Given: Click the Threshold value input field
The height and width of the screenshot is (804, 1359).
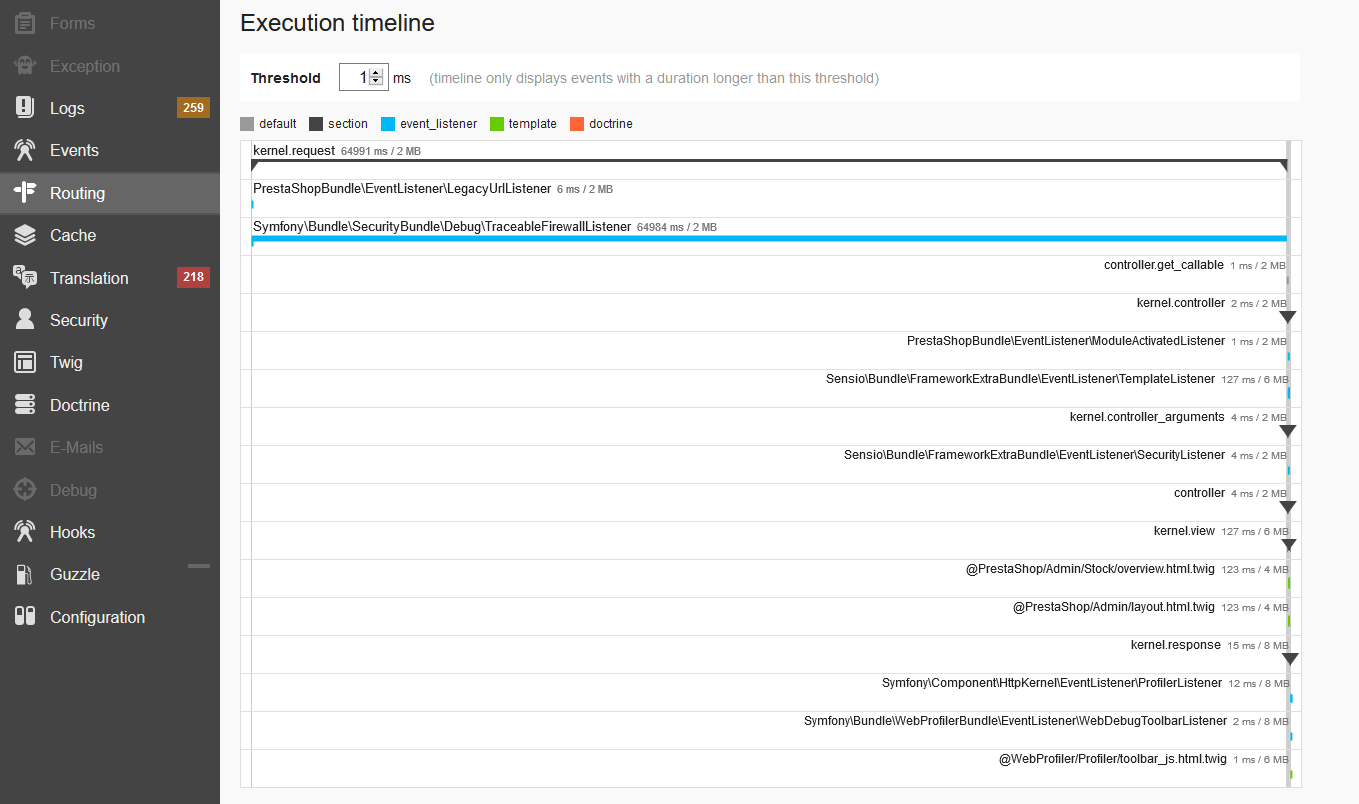Looking at the screenshot, I should [363, 78].
